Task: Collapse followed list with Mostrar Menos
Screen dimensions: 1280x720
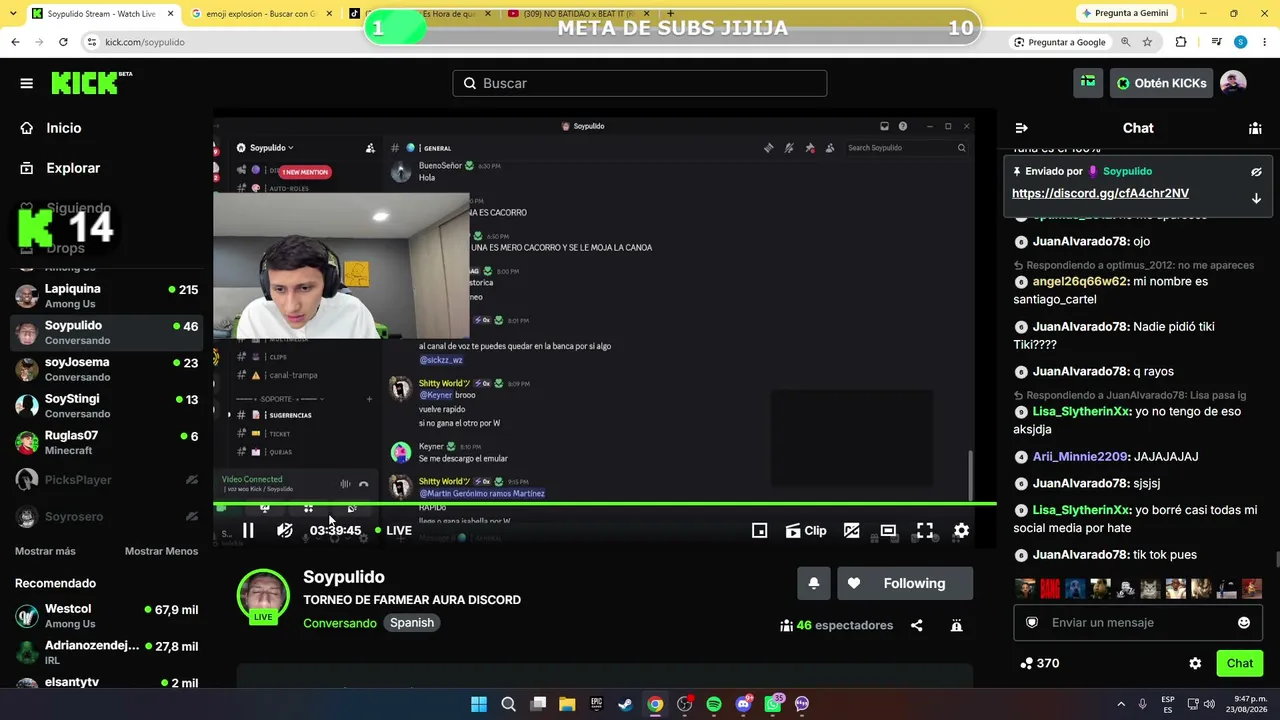Action: [x=161, y=551]
